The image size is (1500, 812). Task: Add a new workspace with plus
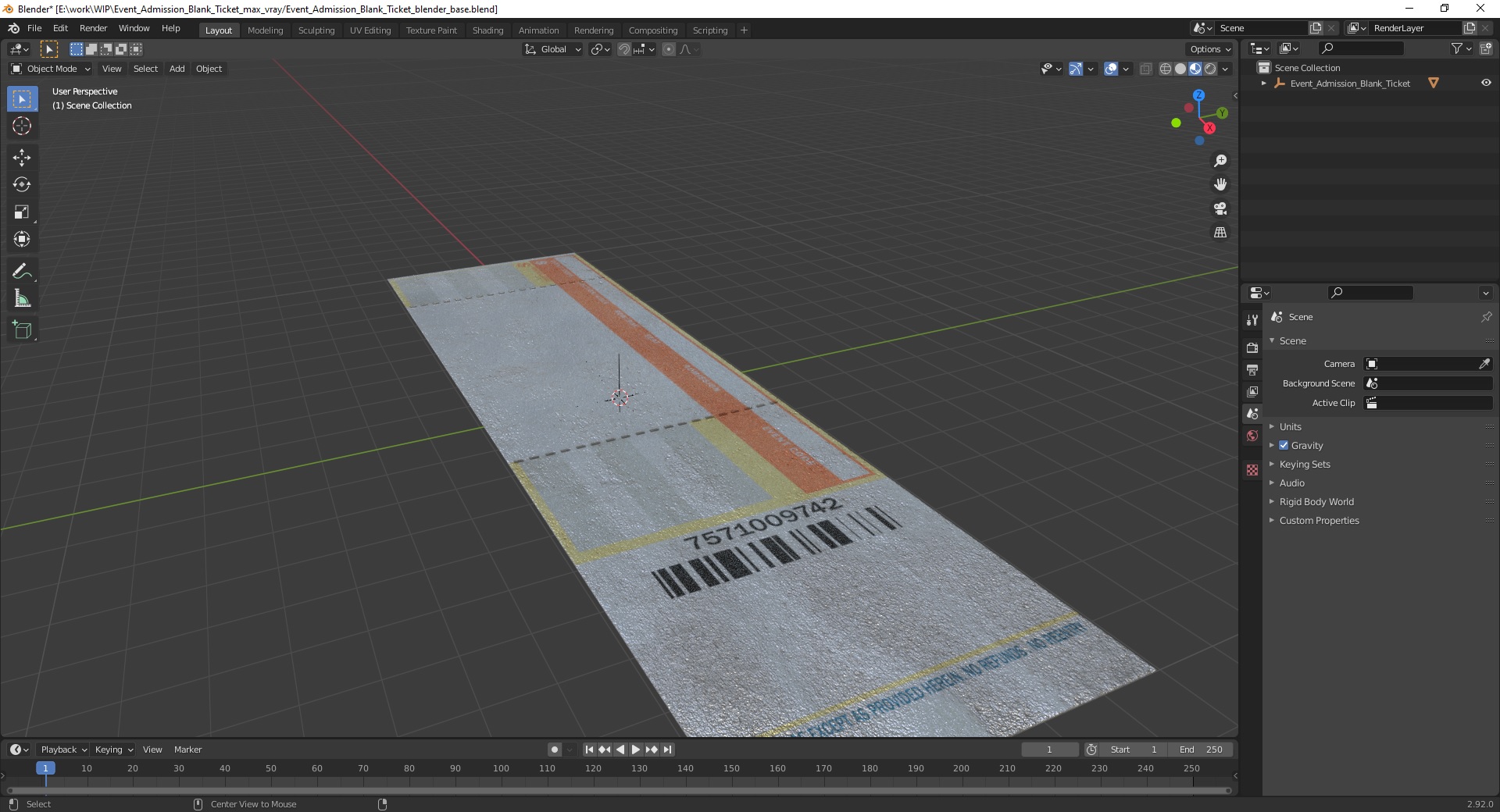[744, 30]
